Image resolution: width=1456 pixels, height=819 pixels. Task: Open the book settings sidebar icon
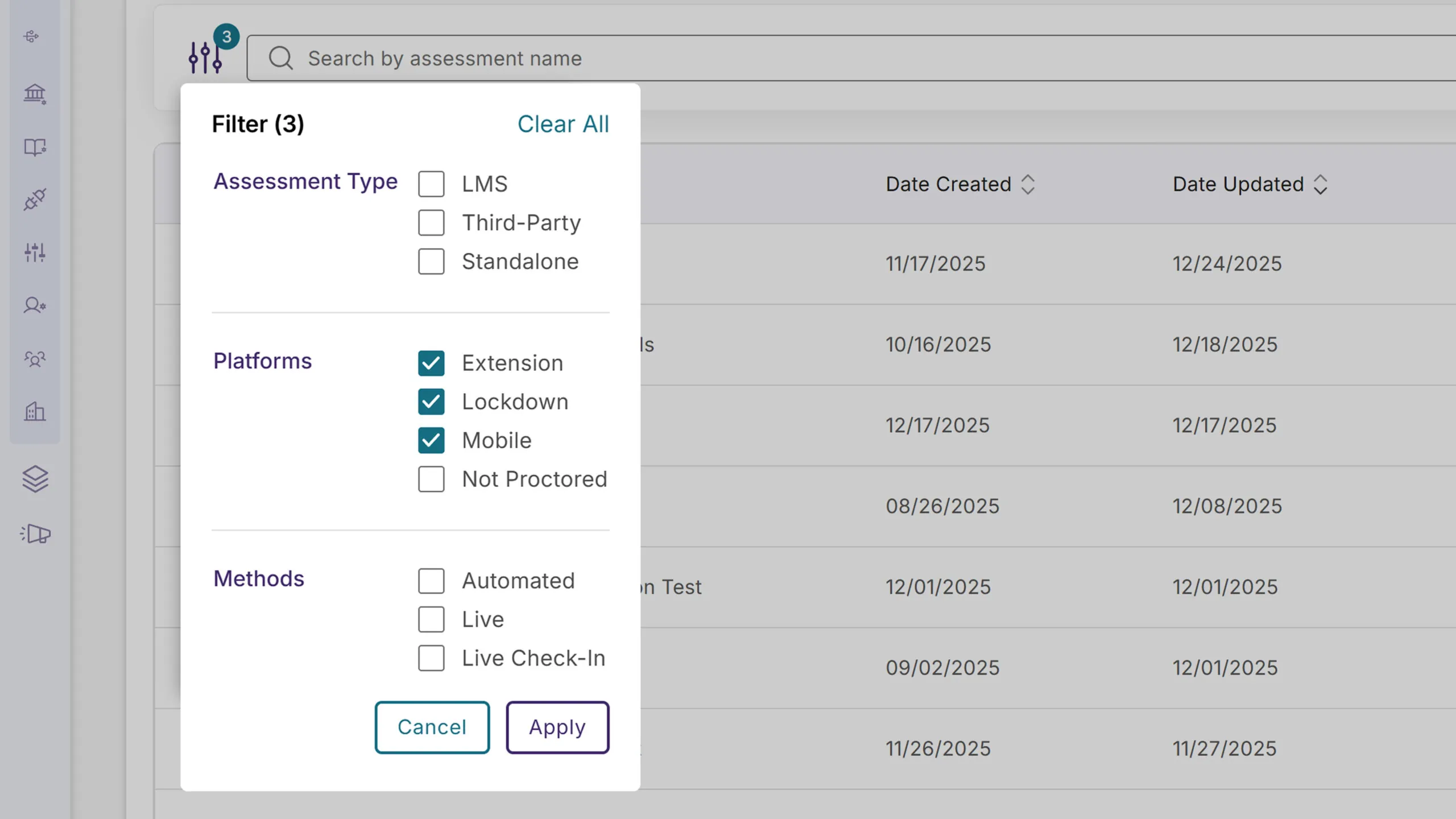pos(35,147)
